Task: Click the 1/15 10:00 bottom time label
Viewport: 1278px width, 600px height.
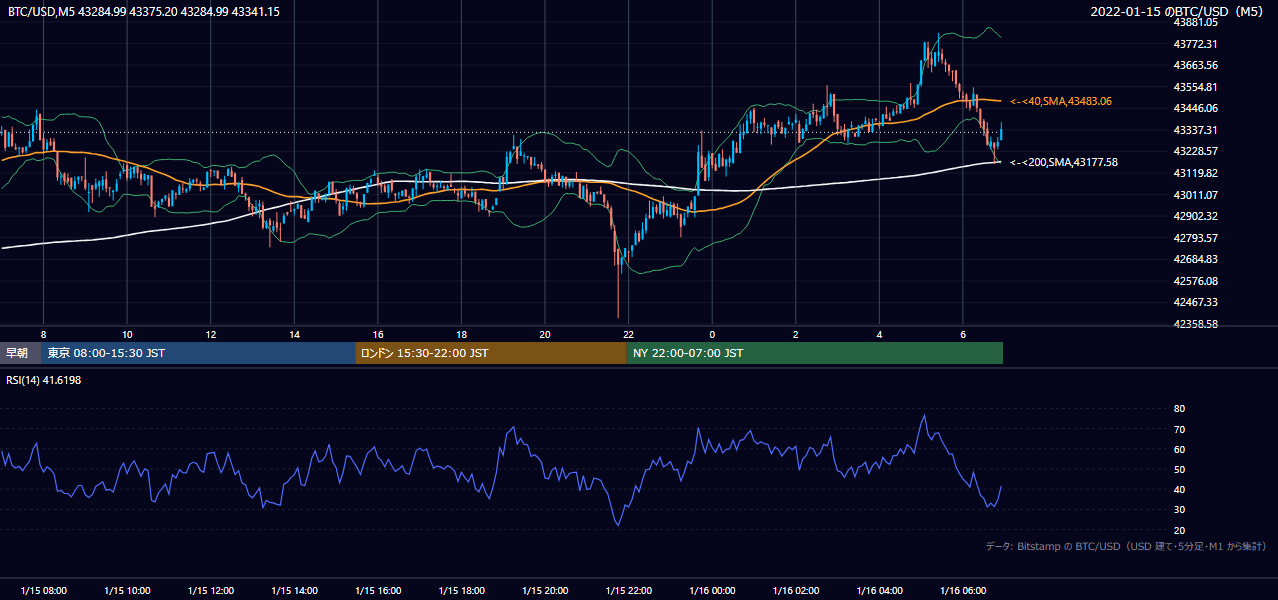Action: coord(127,590)
